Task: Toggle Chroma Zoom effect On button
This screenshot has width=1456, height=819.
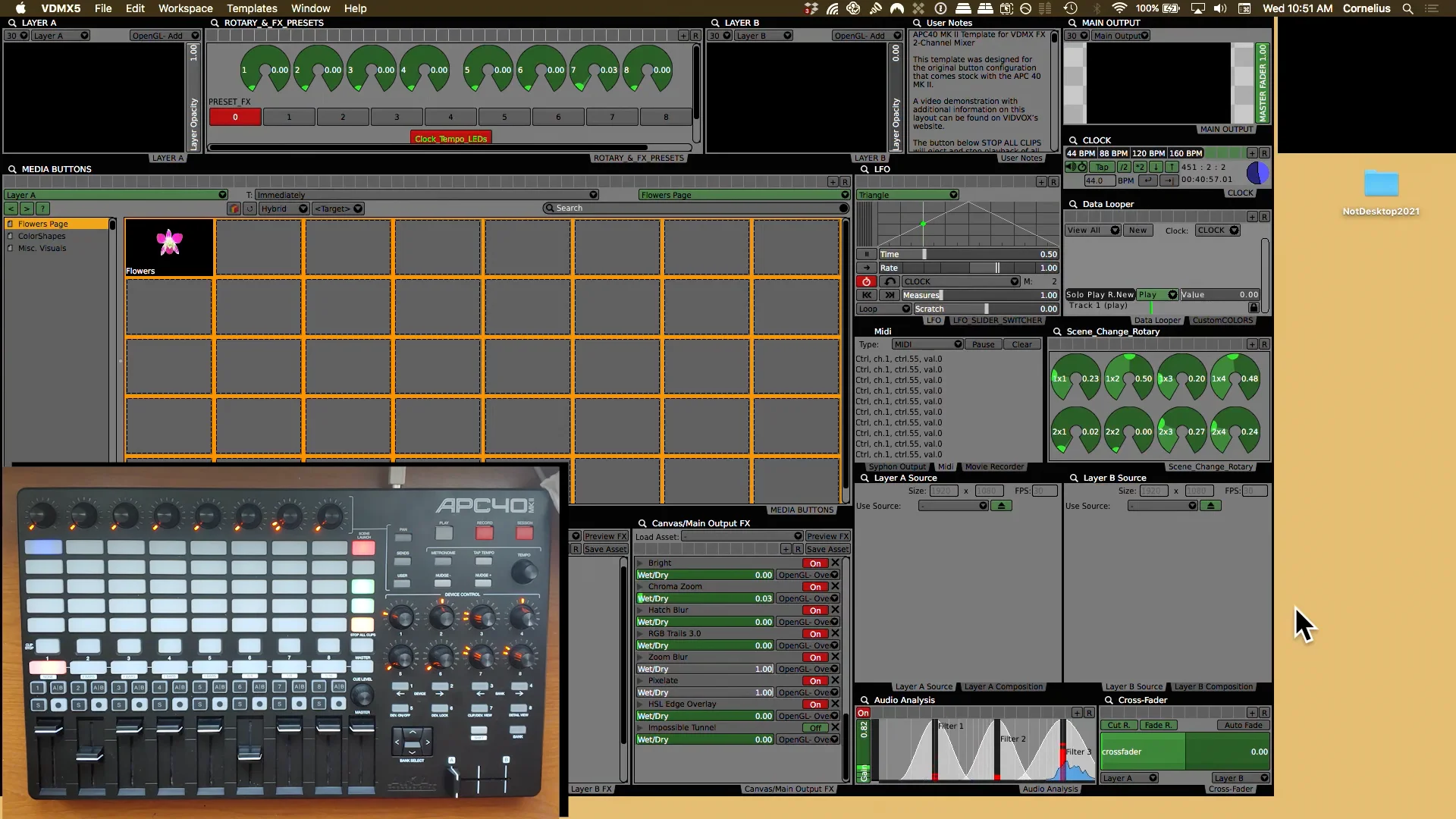Action: 815,587
